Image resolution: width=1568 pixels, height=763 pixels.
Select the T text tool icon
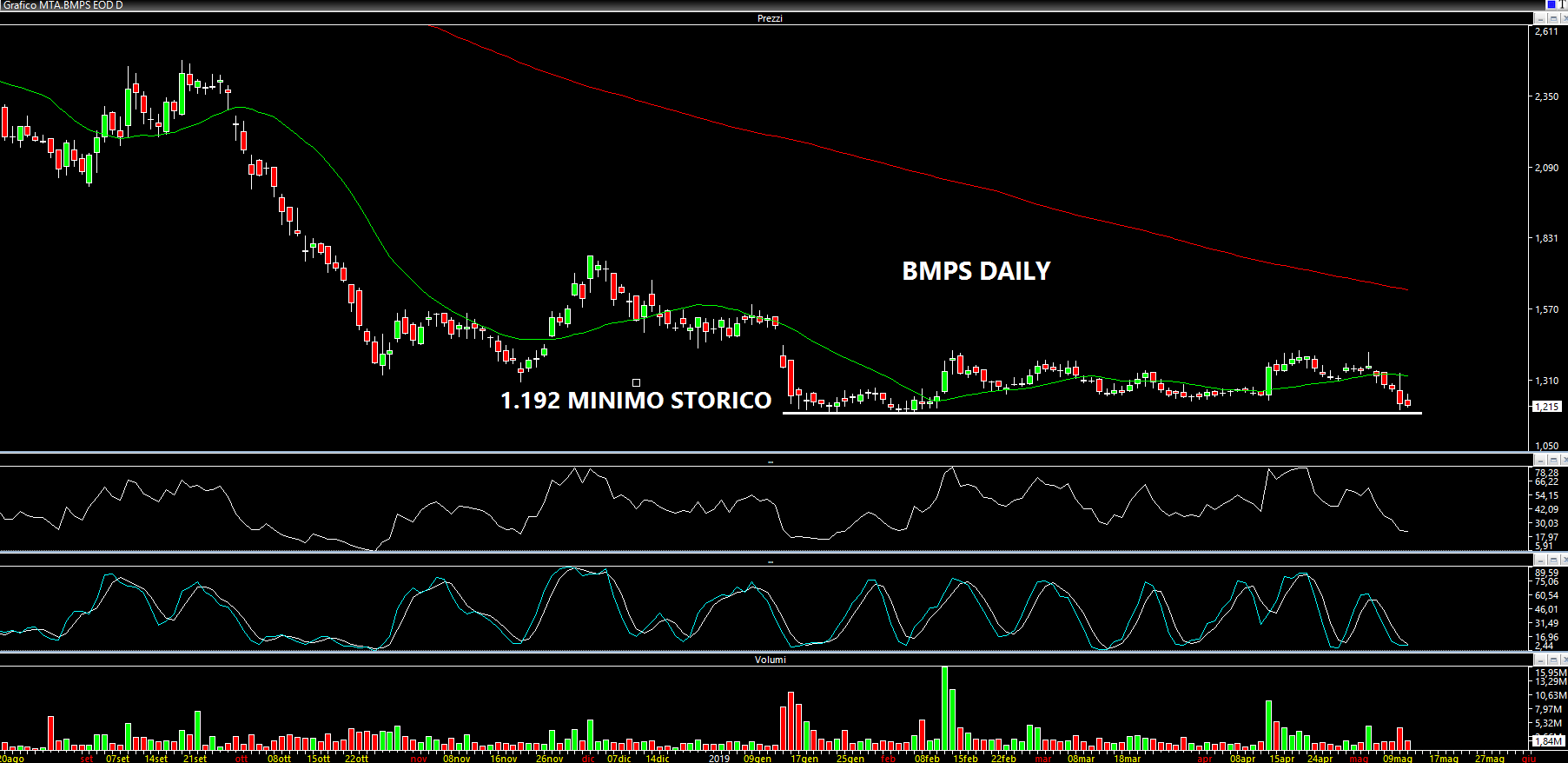tap(1562, 4)
